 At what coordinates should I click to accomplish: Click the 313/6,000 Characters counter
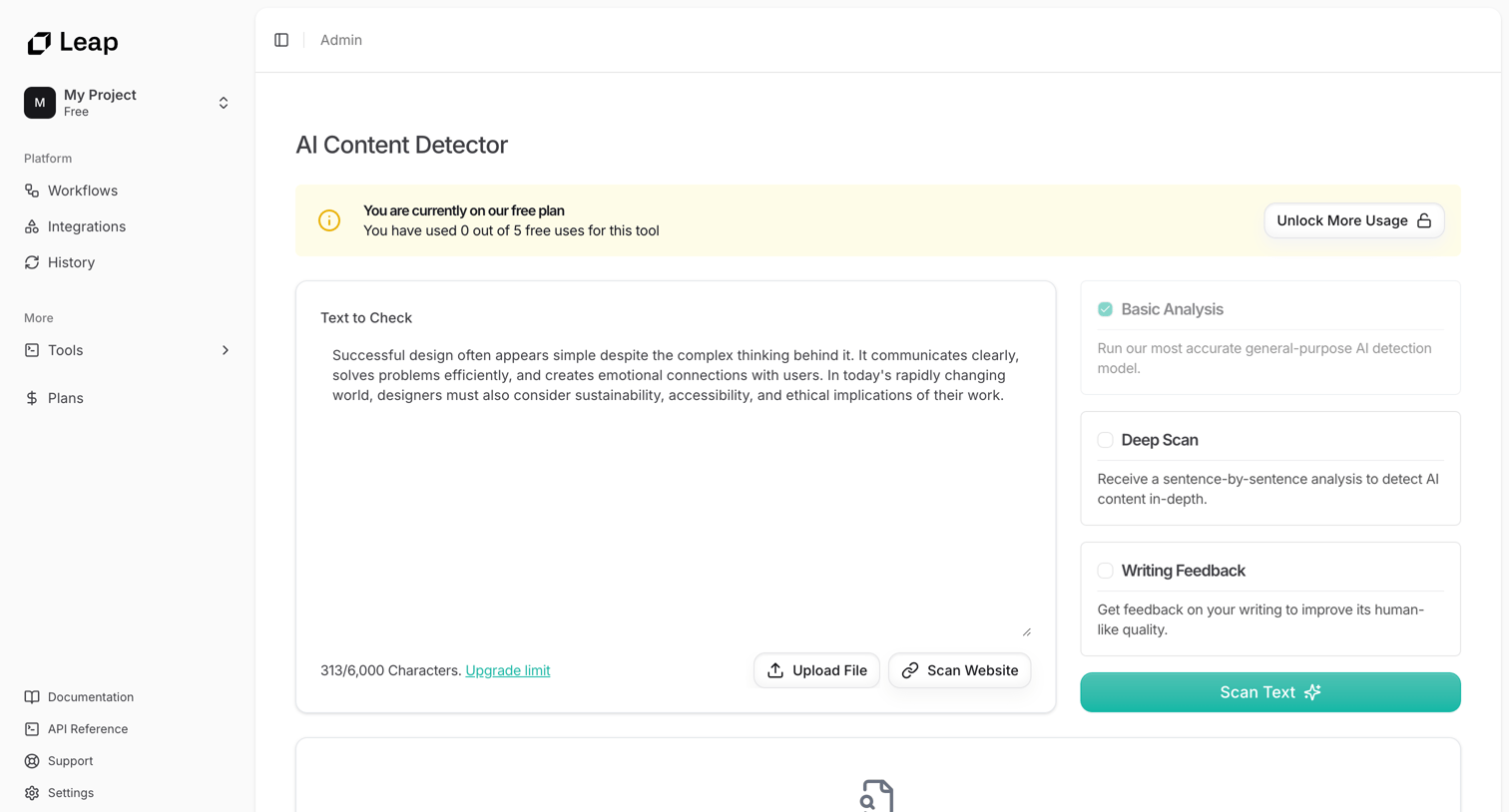[x=391, y=670]
